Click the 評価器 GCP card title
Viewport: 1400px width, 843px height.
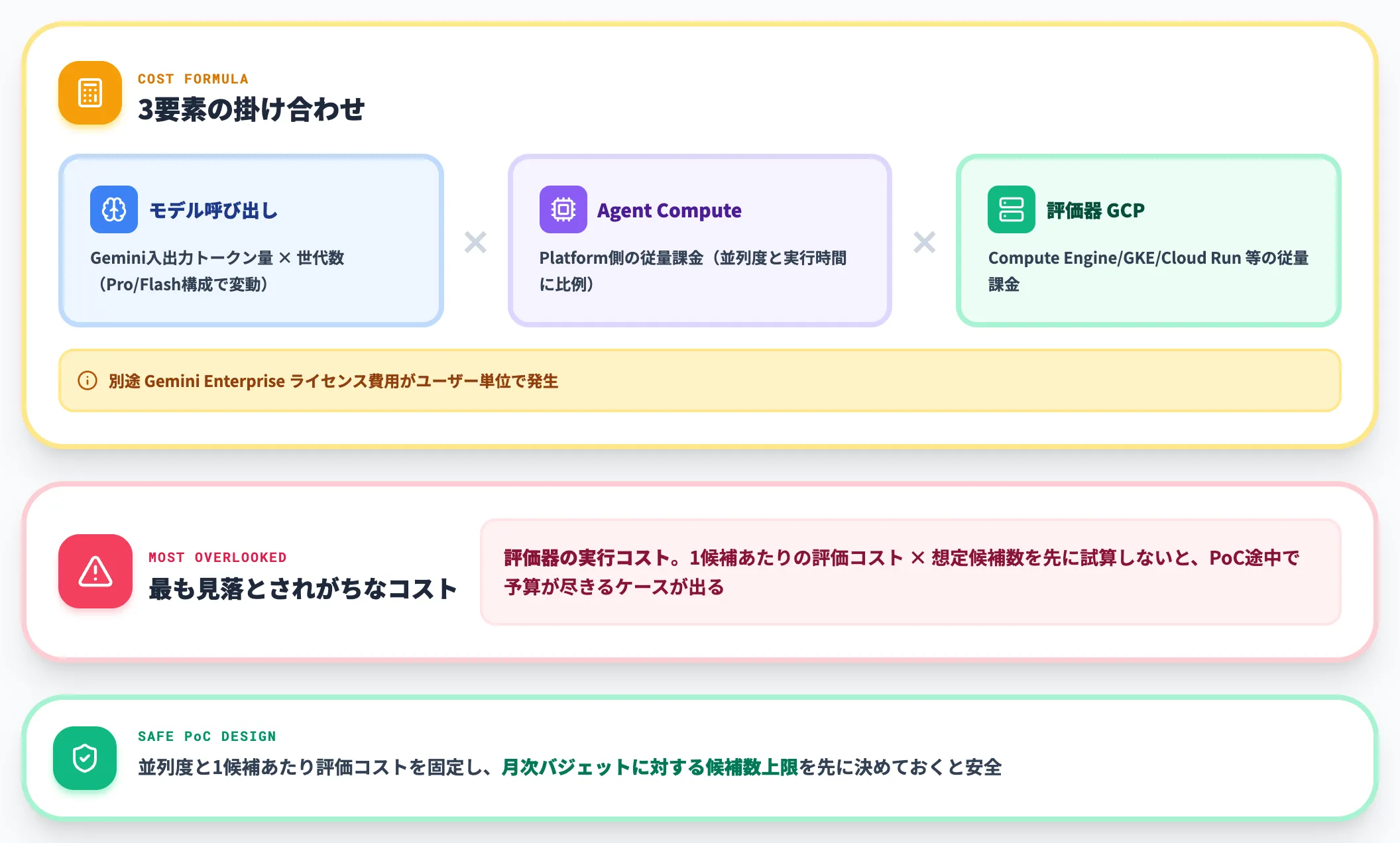coord(1096,211)
